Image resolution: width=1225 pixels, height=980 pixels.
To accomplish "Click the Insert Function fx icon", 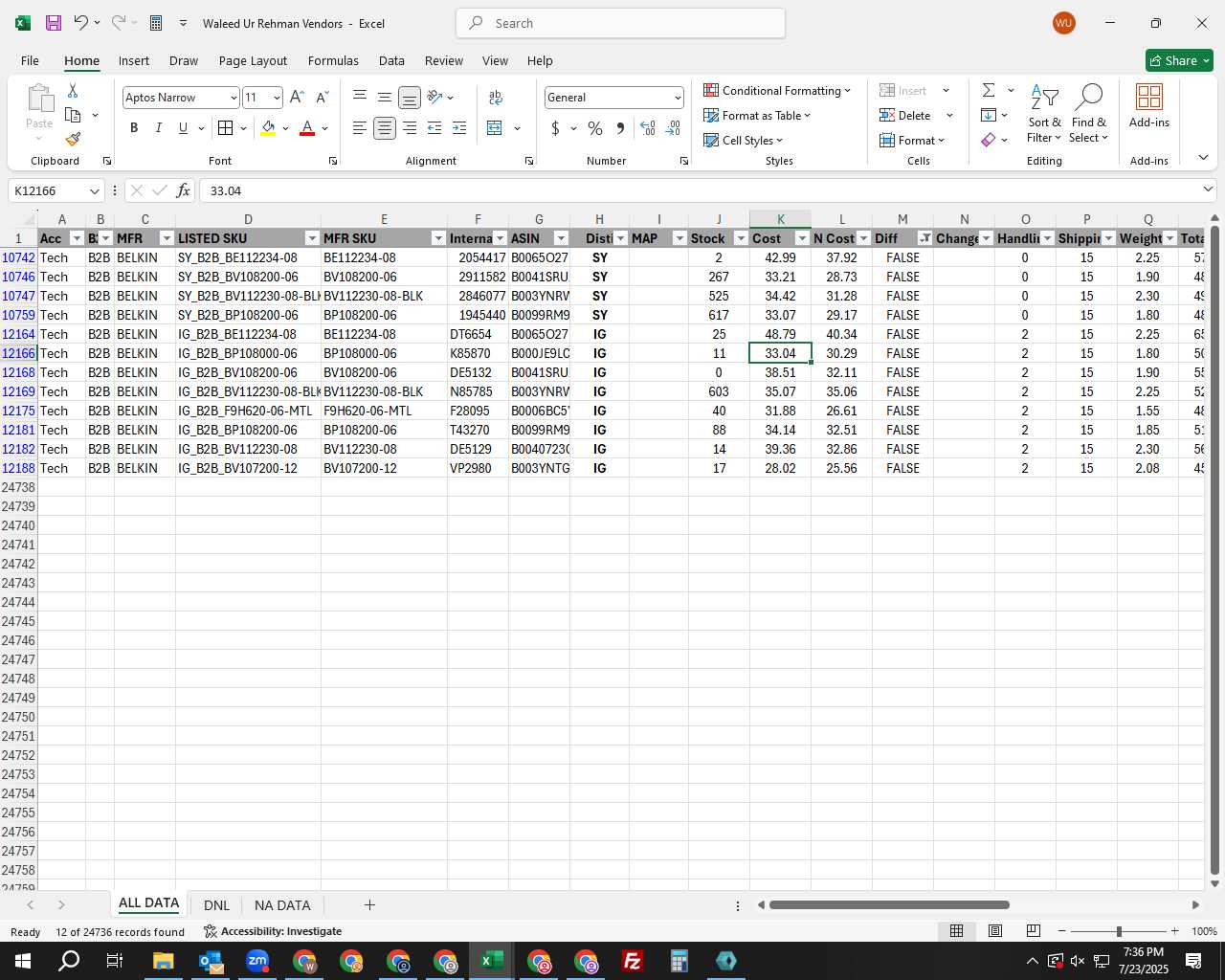I will tap(184, 190).
